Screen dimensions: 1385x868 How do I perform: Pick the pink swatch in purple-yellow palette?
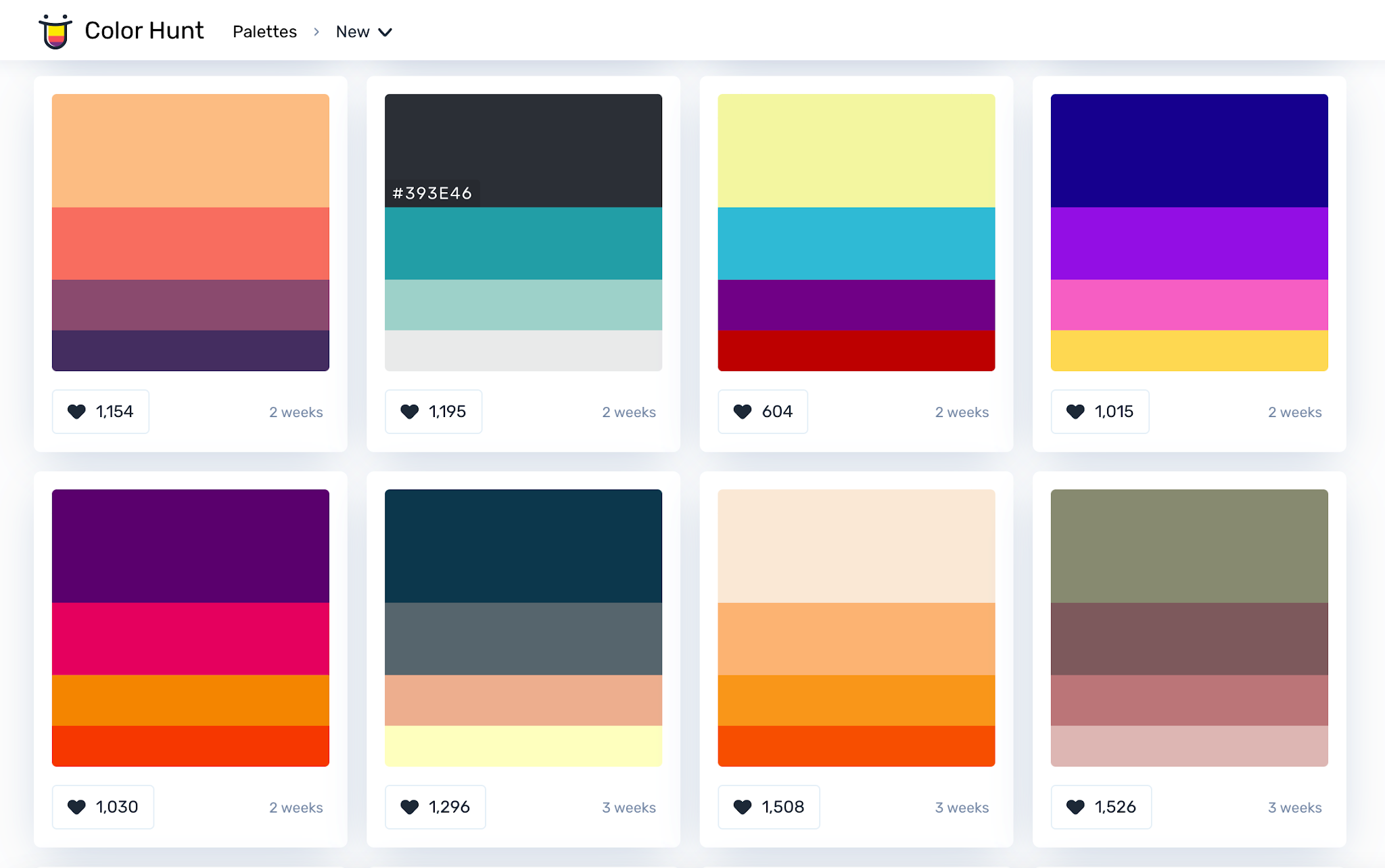[x=1189, y=305]
